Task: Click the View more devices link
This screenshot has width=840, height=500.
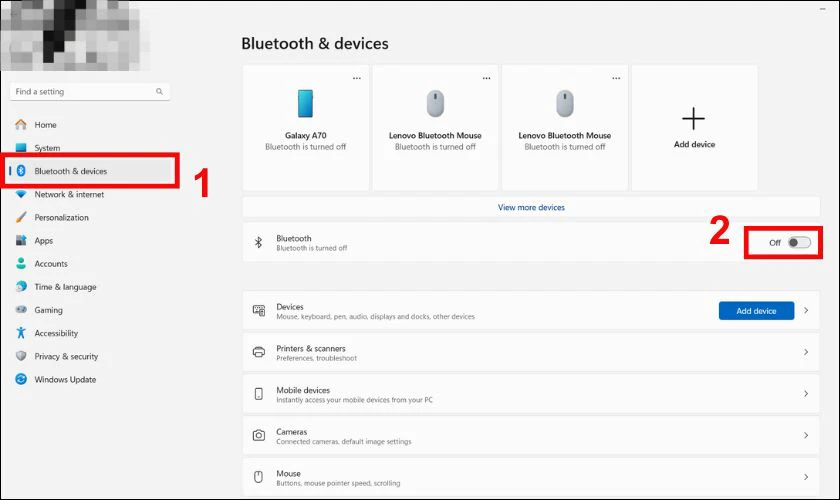Action: tap(531, 207)
